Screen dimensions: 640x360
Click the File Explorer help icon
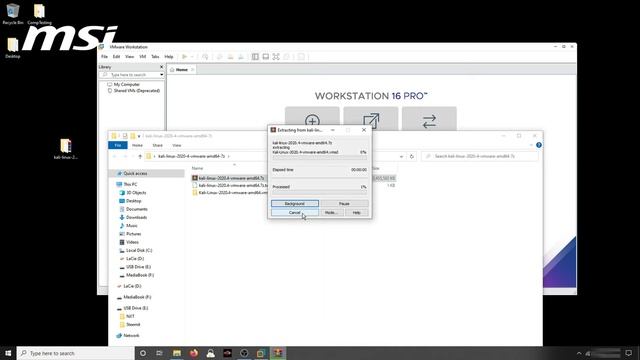539,145
